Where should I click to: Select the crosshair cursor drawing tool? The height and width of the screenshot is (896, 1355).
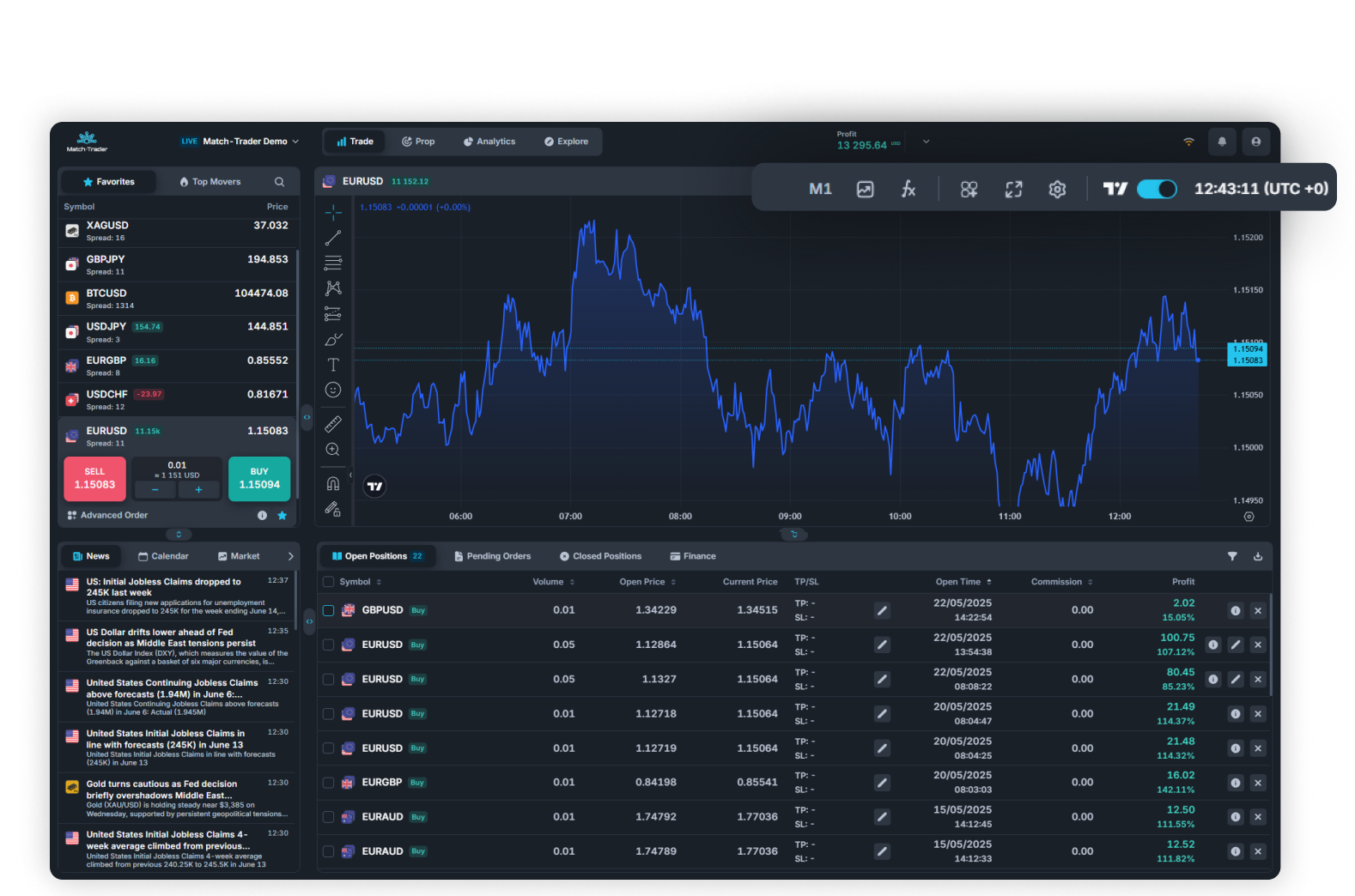(x=333, y=212)
